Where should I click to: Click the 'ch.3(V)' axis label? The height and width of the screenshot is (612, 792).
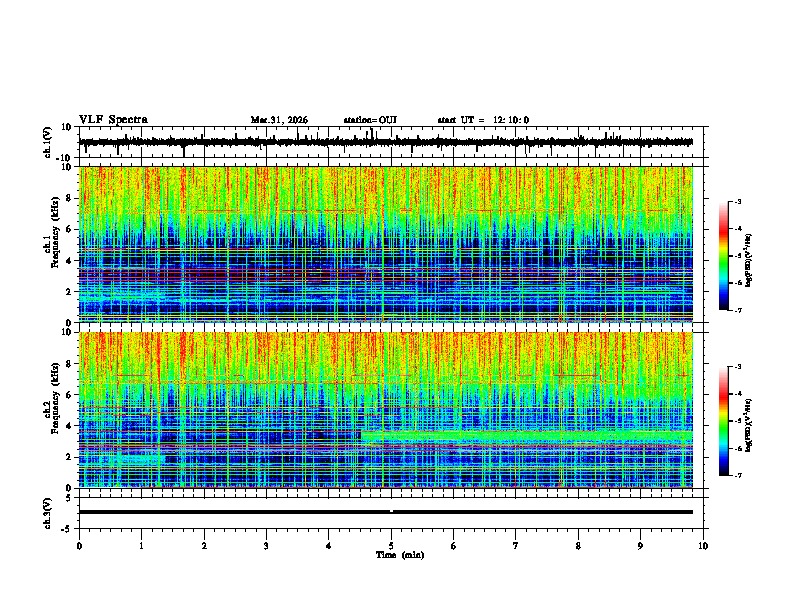coord(48,514)
